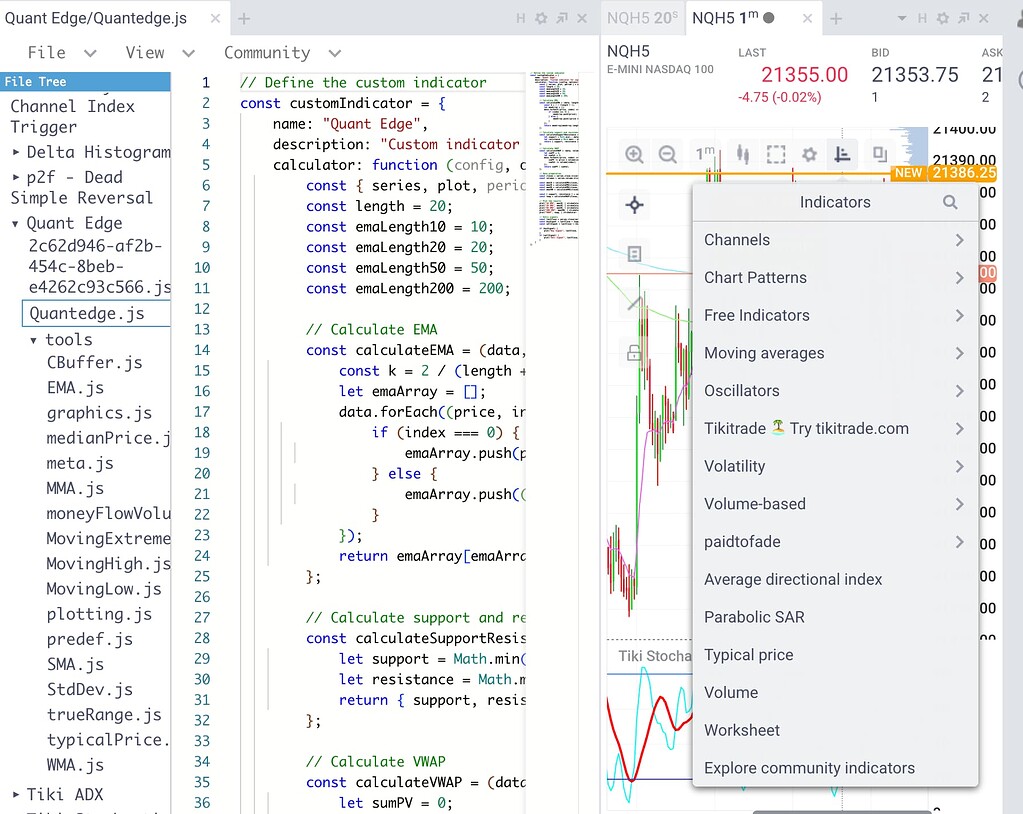Select the dashed rectangle selection tool

click(x=775, y=154)
